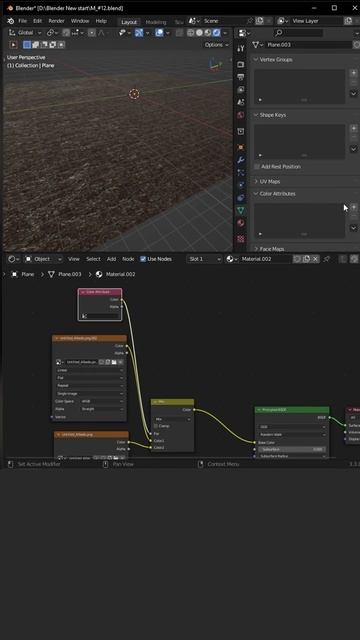360x640 pixels.
Task: Add a new vertex group with plus button
Action: (x=353, y=73)
